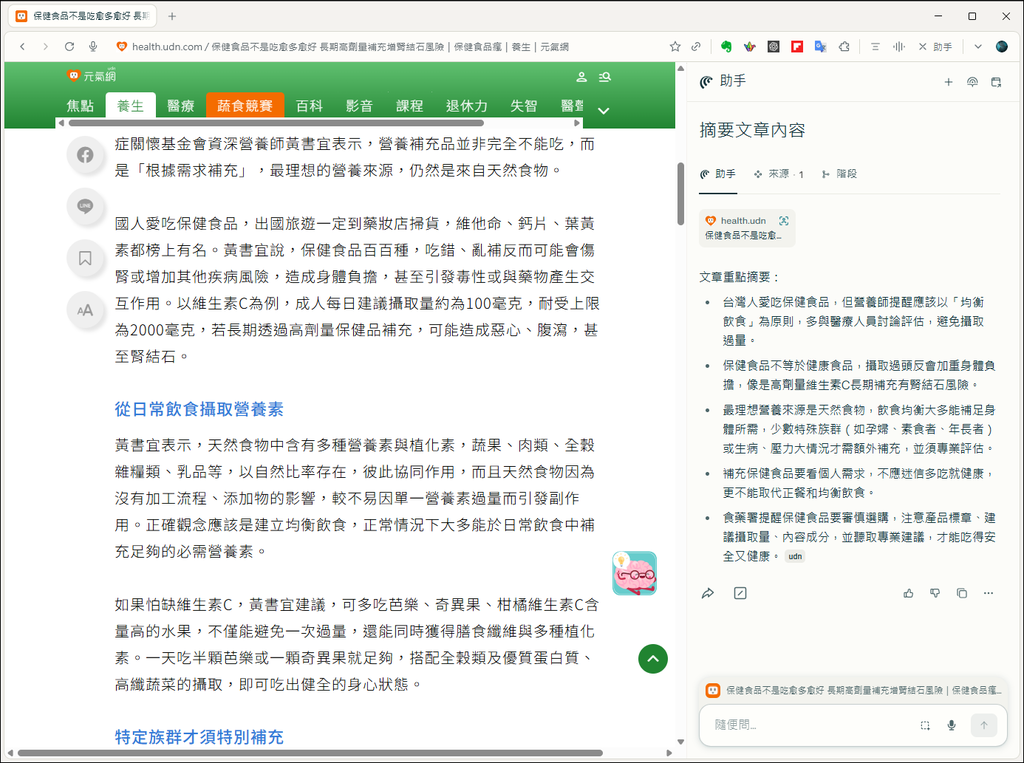
Task: Go back to the previous page
Action: 22,46
